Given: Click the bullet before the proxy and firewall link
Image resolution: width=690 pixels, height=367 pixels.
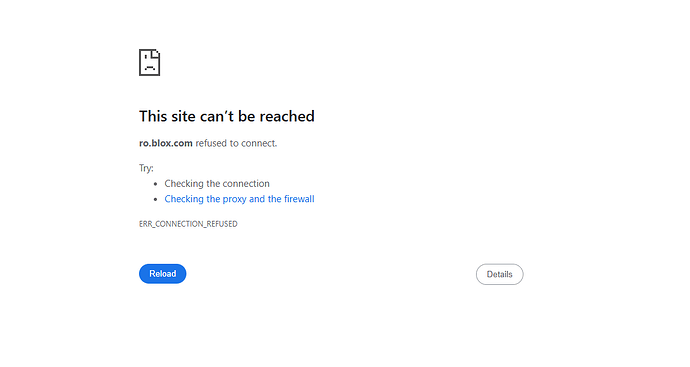Looking at the screenshot, I should (155, 199).
